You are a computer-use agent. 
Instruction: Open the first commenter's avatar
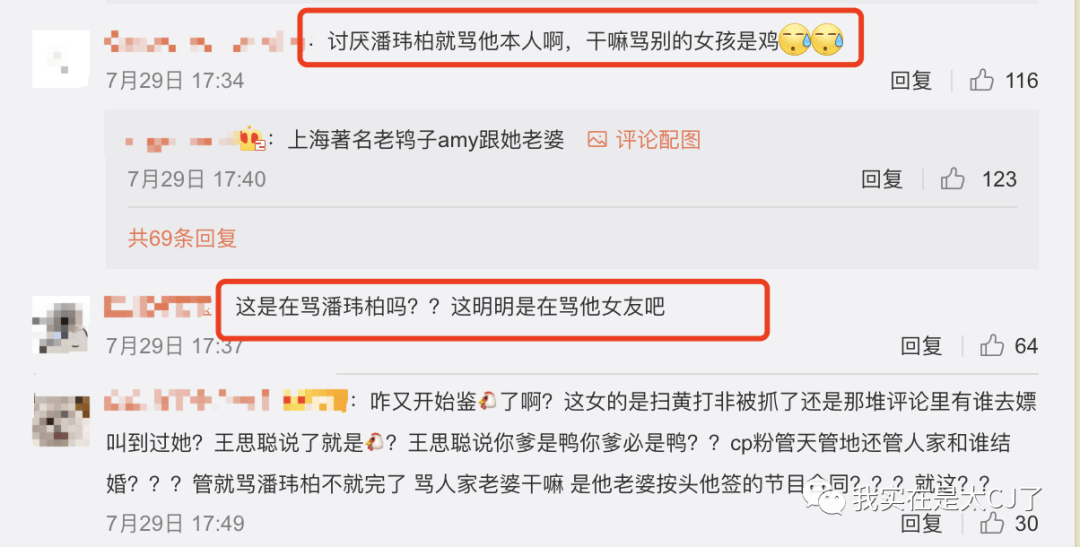(x=61, y=59)
